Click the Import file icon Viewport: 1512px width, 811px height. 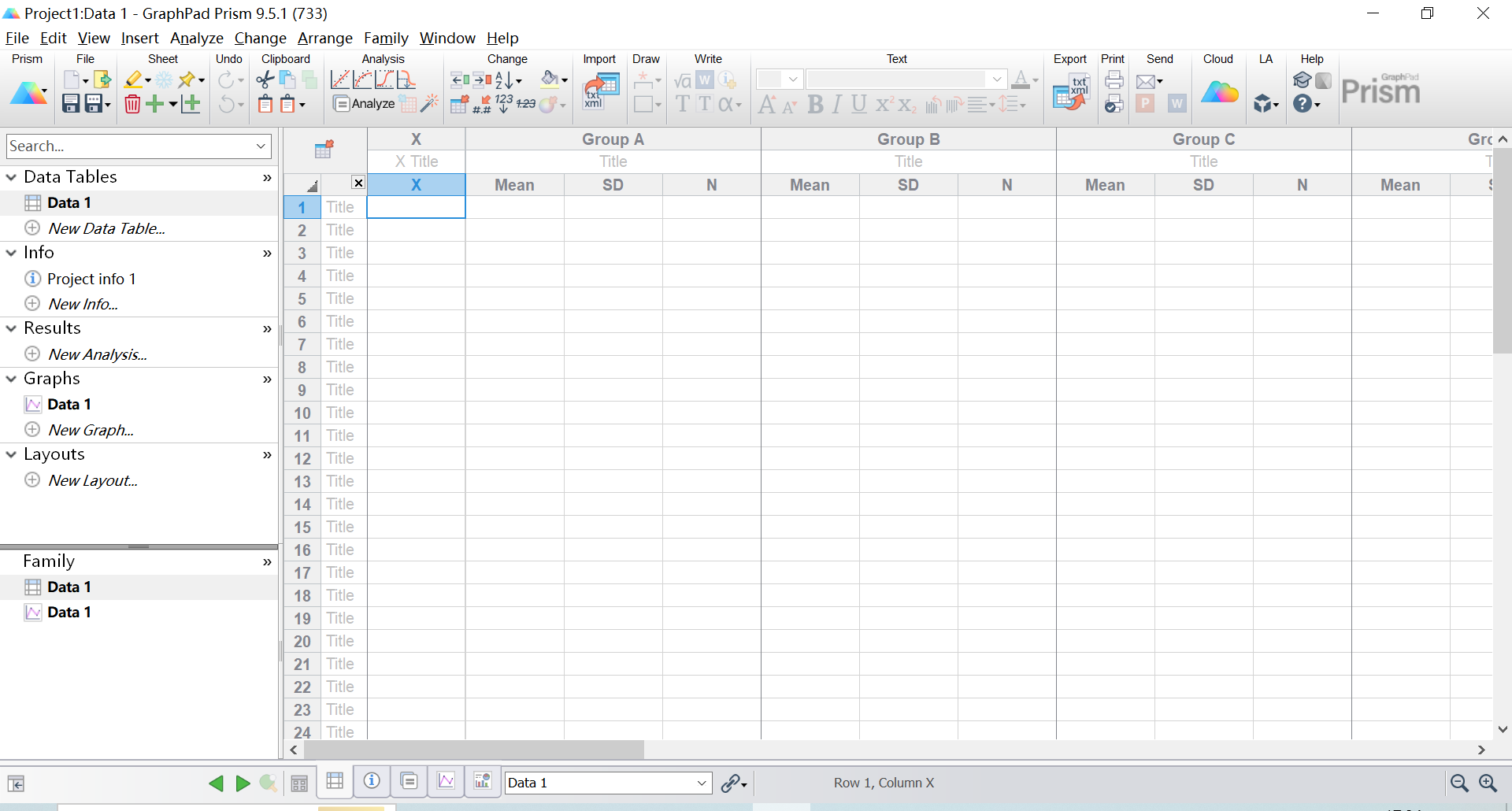pos(602,92)
